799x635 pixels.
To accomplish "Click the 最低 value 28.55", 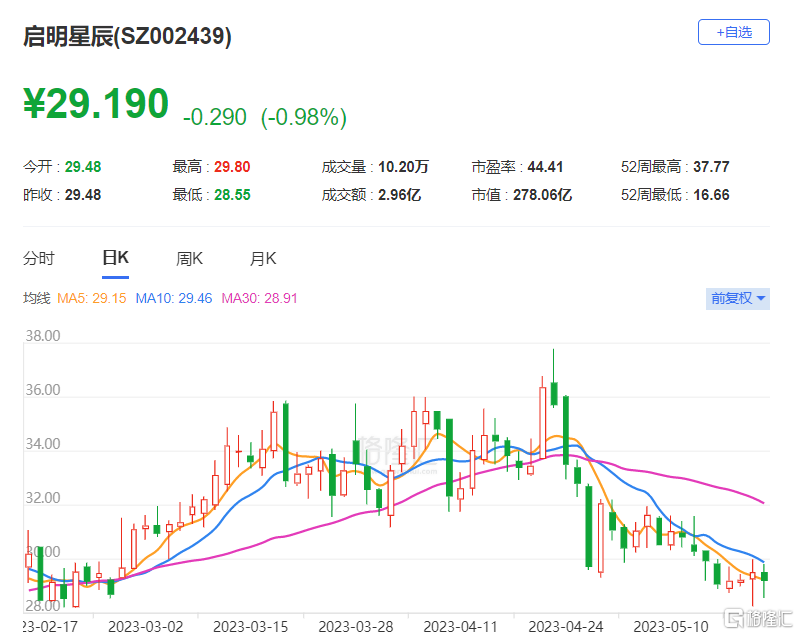I will tap(232, 195).
